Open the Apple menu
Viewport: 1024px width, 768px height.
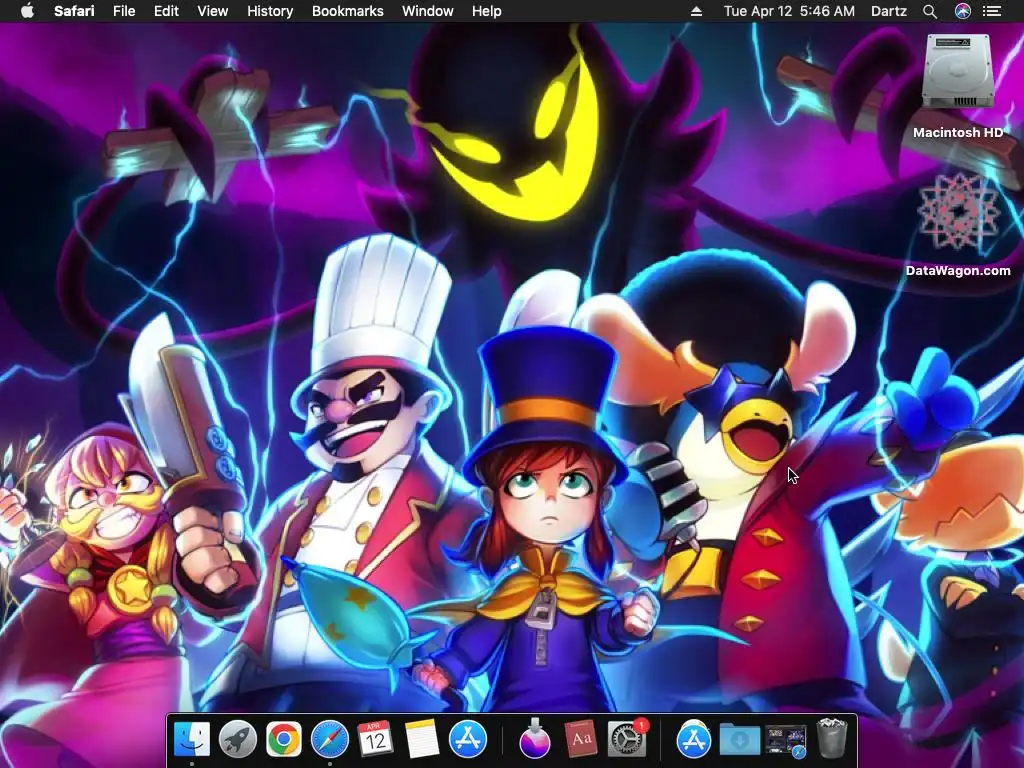[27, 11]
